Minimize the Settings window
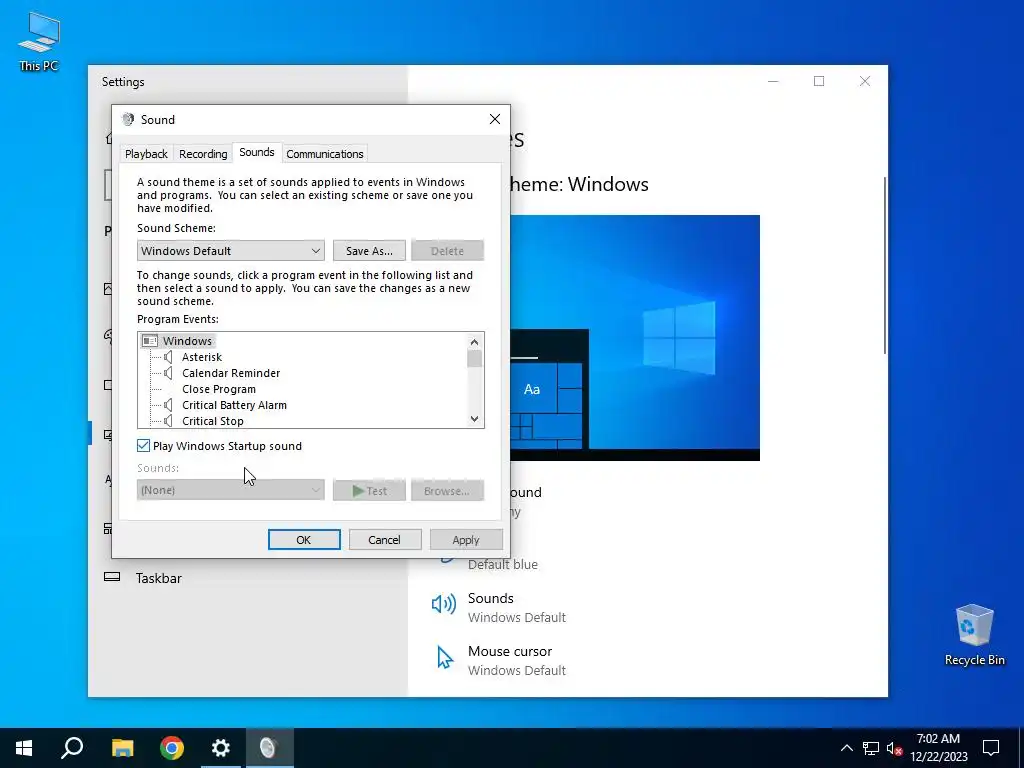 [773, 81]
